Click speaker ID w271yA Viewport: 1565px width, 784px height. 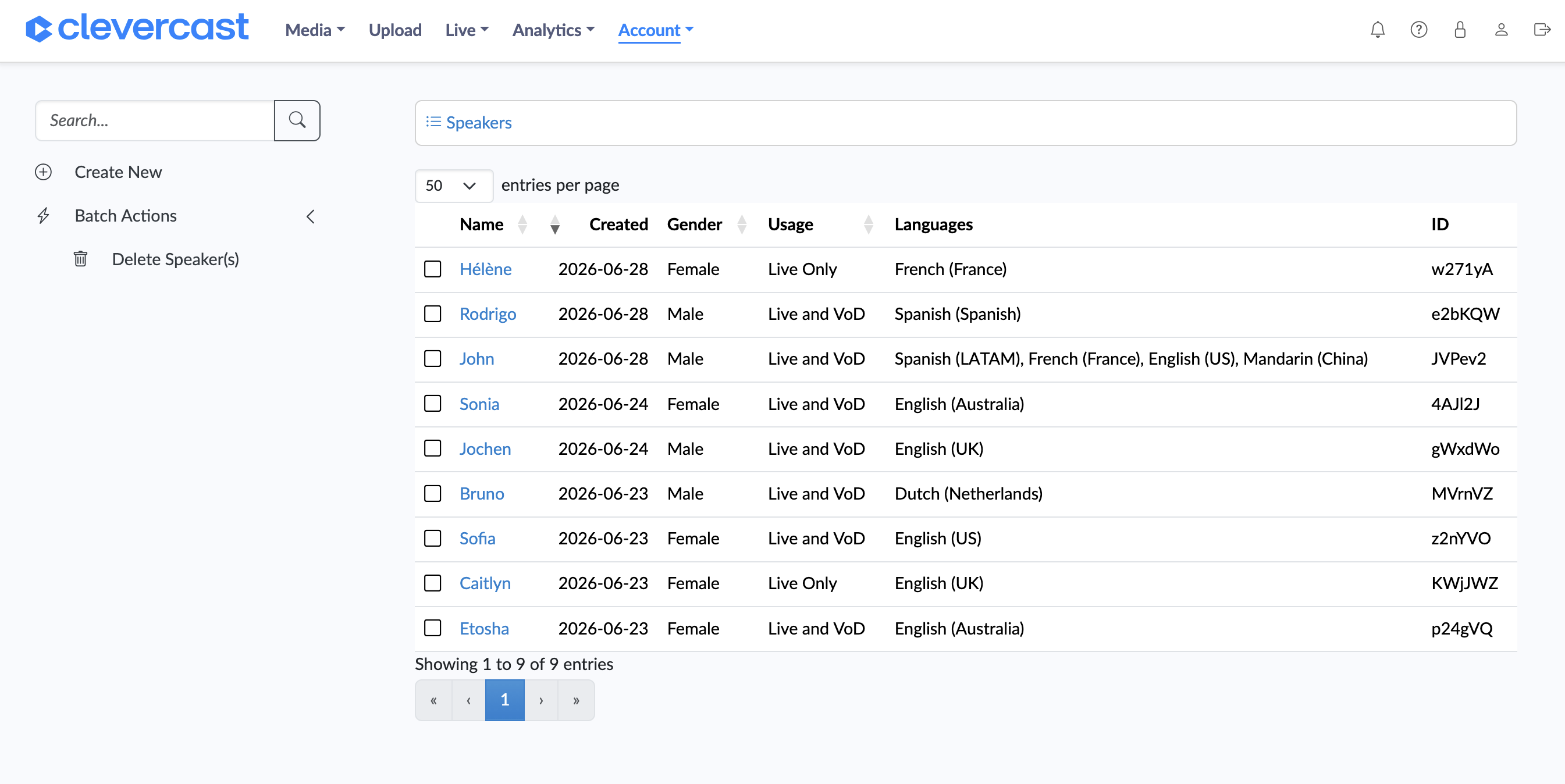click(x=1461, y=269)
